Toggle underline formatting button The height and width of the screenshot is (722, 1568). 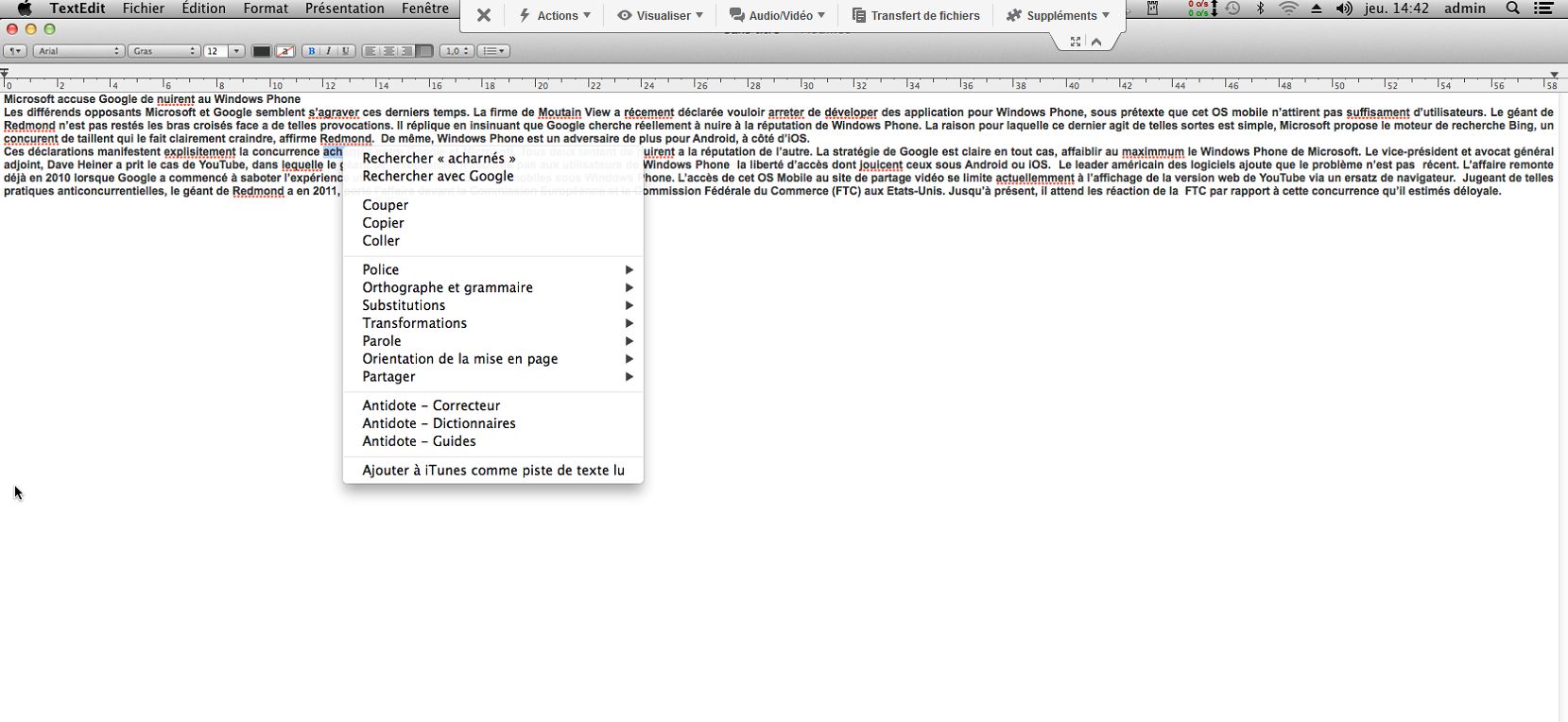click(x=345, y=51)
